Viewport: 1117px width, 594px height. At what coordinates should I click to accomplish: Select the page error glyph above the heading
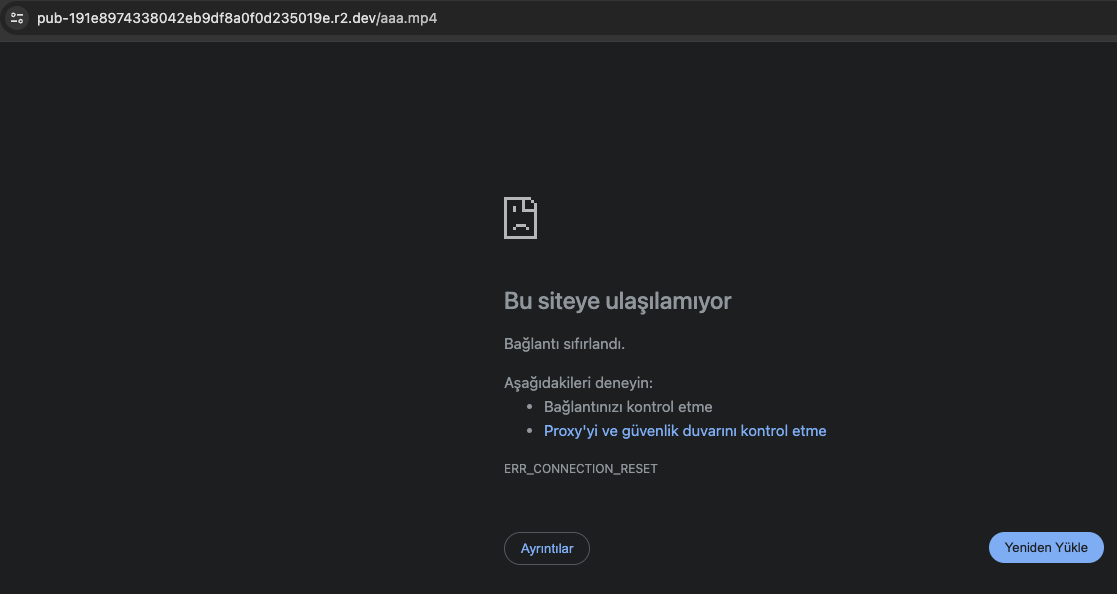[520, 217]
